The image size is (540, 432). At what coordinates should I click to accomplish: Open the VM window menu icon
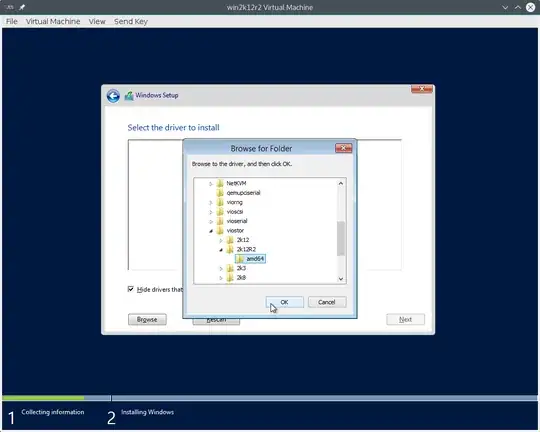(9, 7)
